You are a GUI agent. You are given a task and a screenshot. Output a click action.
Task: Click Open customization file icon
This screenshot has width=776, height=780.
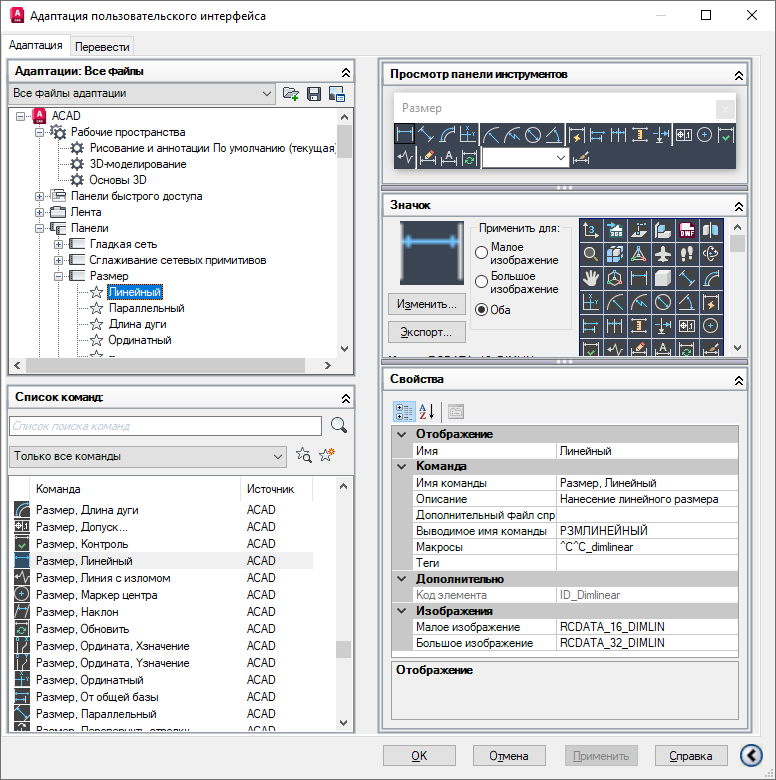[x=291, y=94]
